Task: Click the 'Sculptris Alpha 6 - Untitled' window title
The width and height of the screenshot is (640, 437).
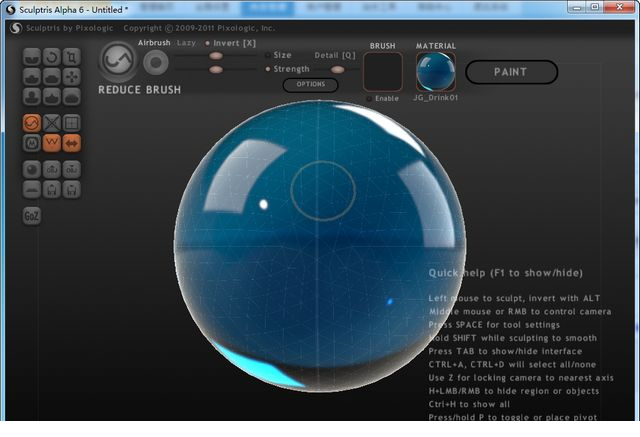Action: tap(73, 9)
